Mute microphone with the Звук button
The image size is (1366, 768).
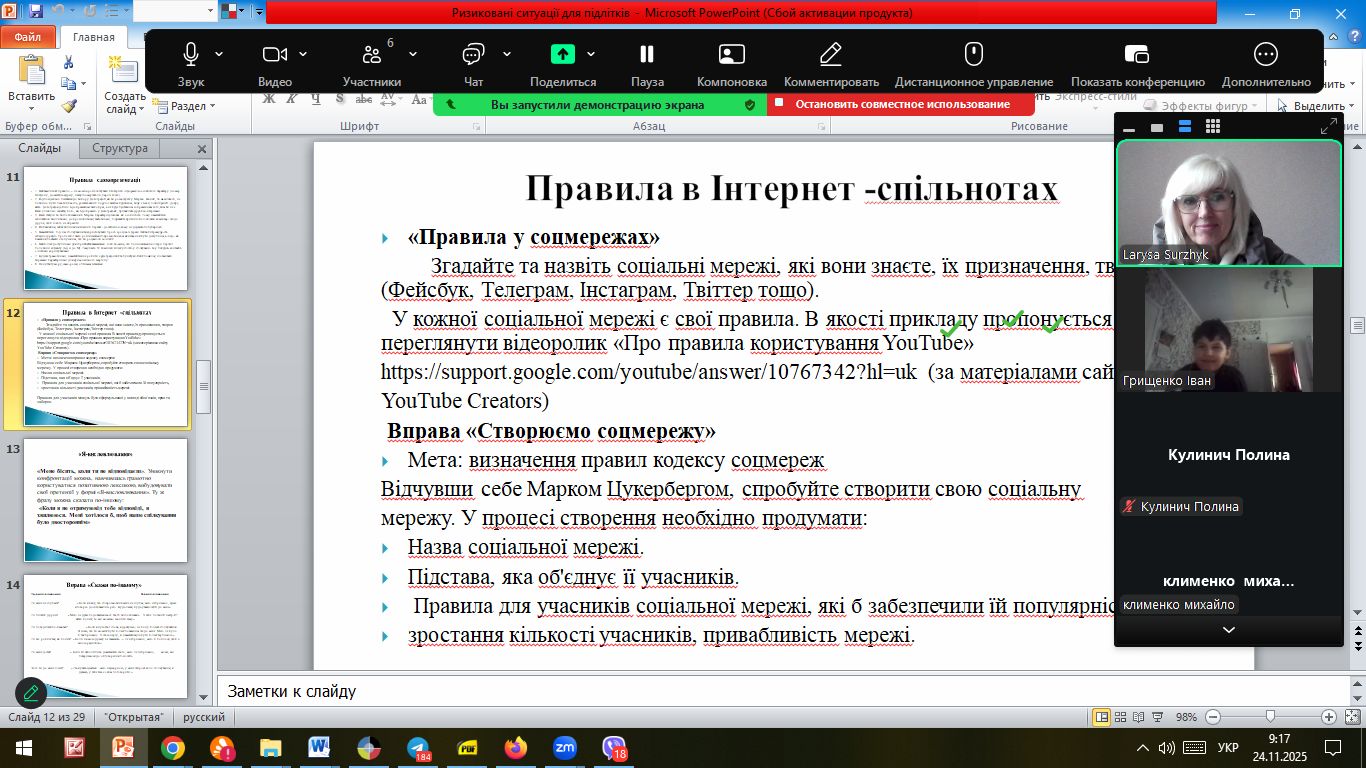point(190,55)
